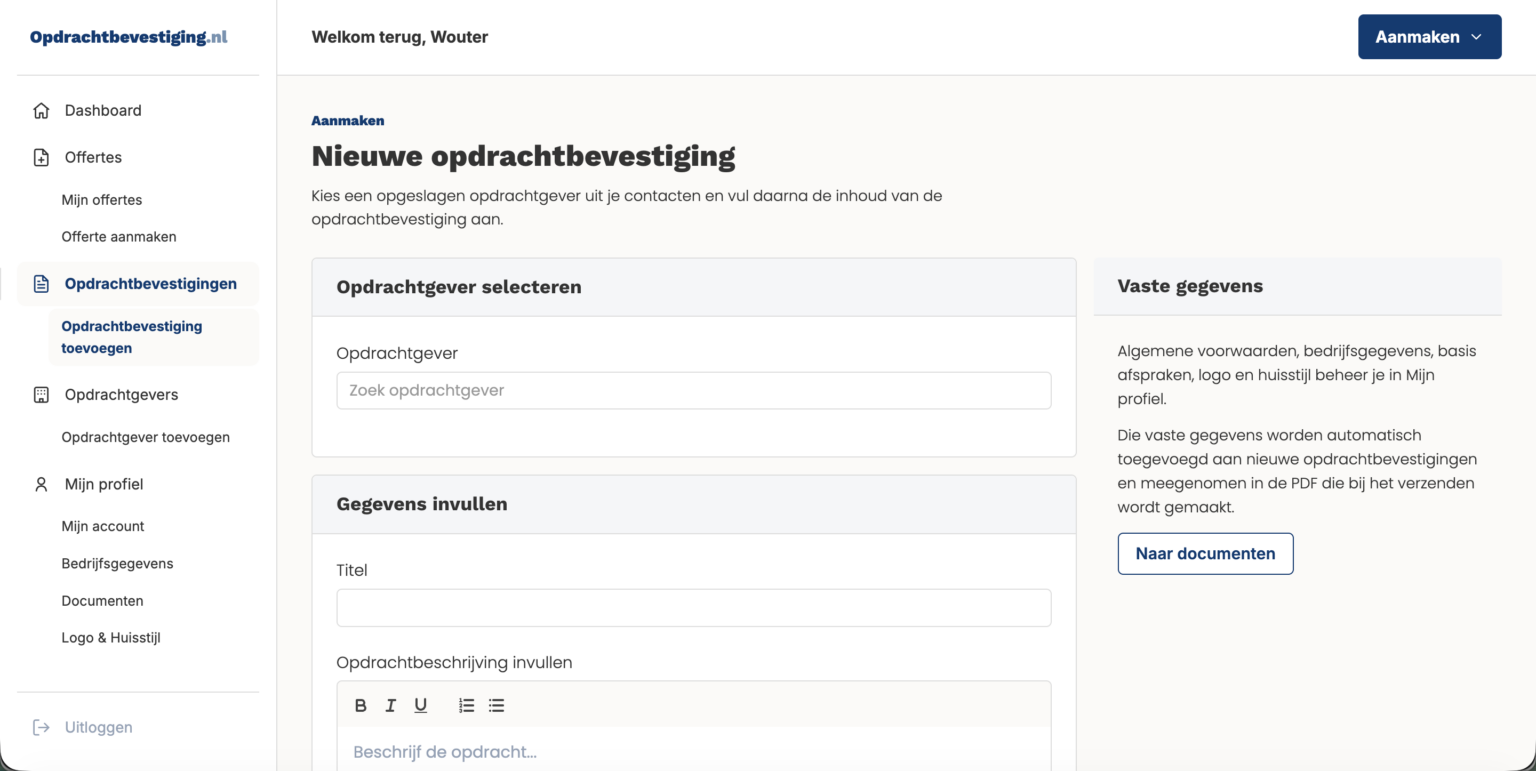Go to Bedrijfsgegevens
Image resolution: width=1536 pixels, height=771 pixels.
click(x=117, y=564)
